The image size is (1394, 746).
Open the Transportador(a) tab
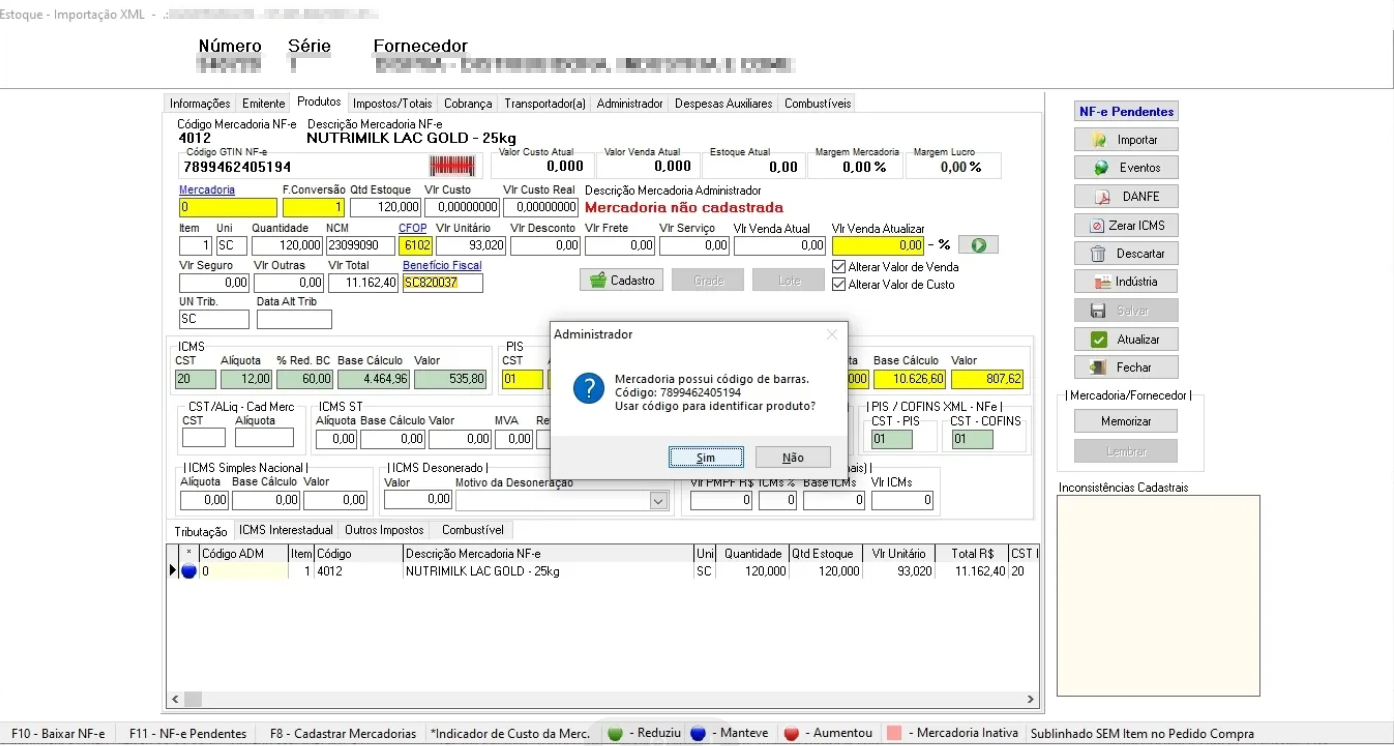545,103
